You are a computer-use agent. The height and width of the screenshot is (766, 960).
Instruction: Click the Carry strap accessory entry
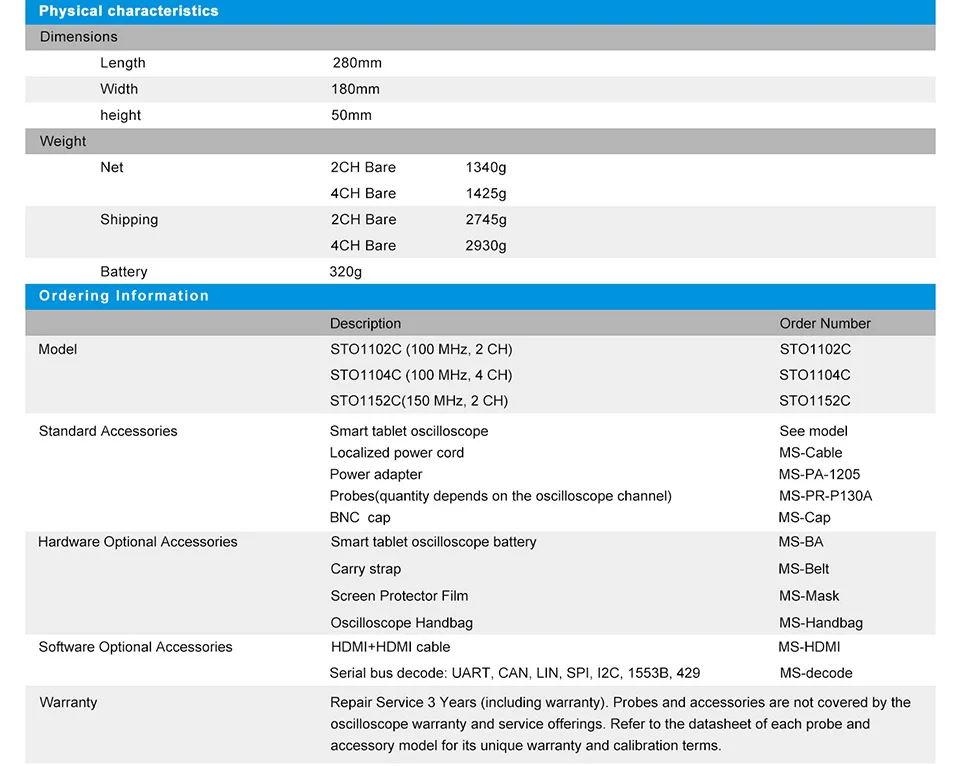366,569
